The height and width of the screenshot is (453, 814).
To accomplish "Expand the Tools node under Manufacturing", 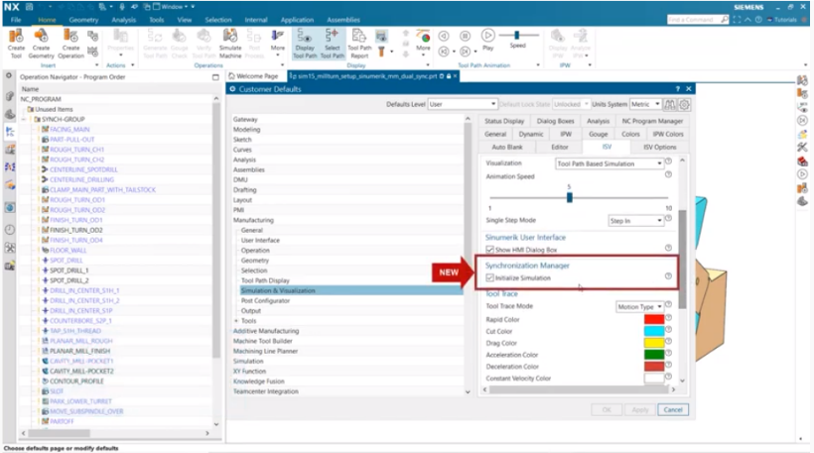I will [236, 321].
